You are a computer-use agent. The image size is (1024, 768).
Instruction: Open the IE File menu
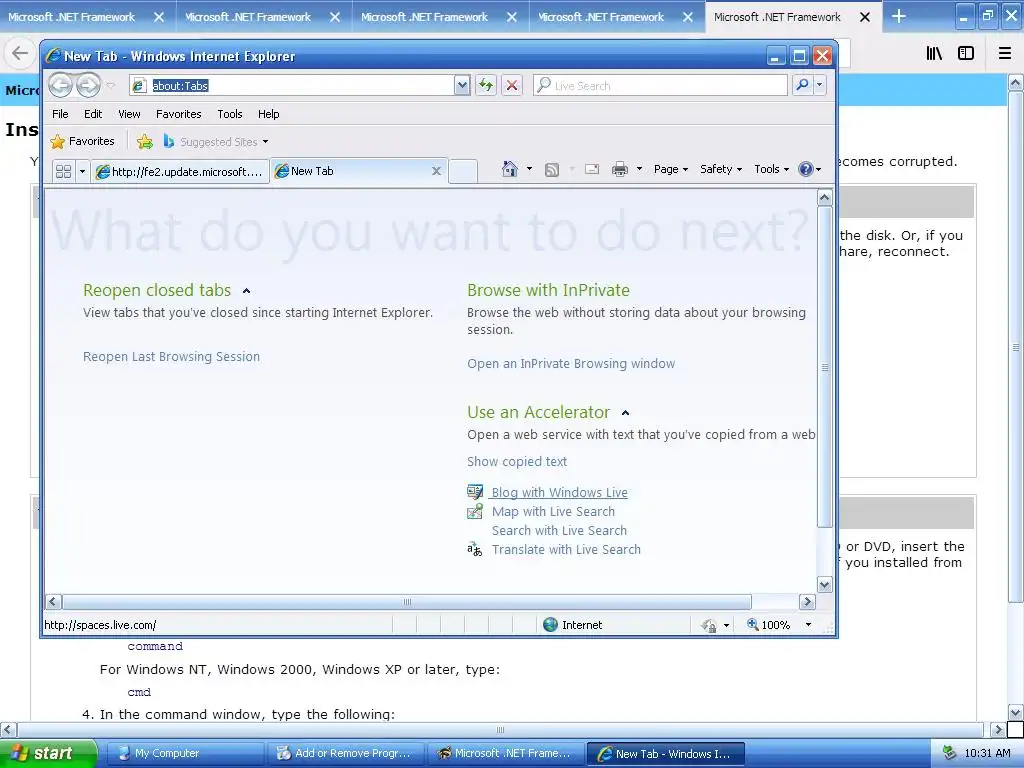pyautogui.click(x=60, y=114)
